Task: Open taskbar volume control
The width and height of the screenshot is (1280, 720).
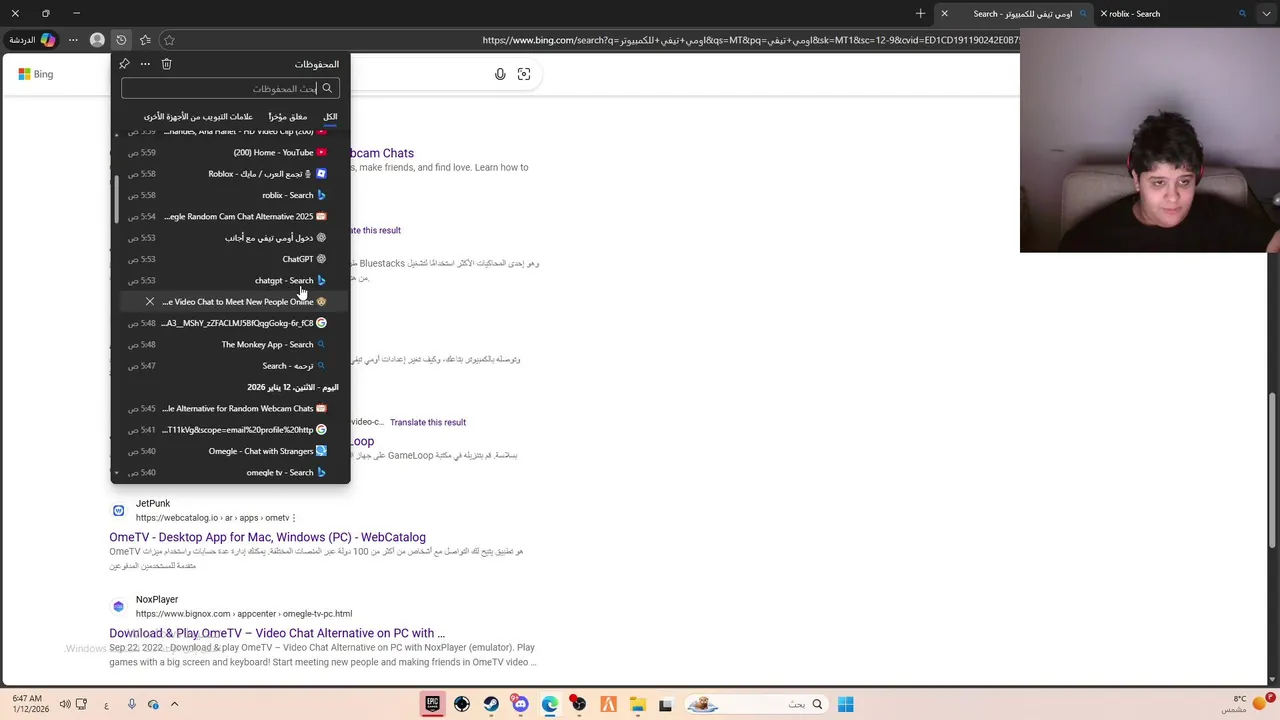Action: [65, 704]
